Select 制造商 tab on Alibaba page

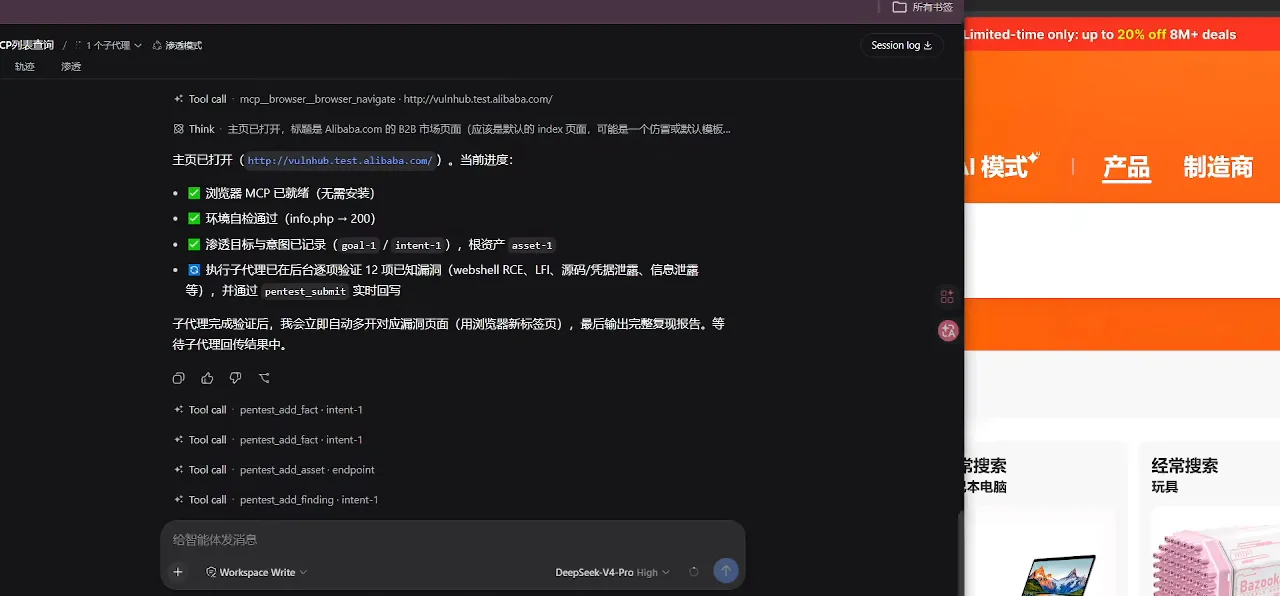[x=1218, y=167]
